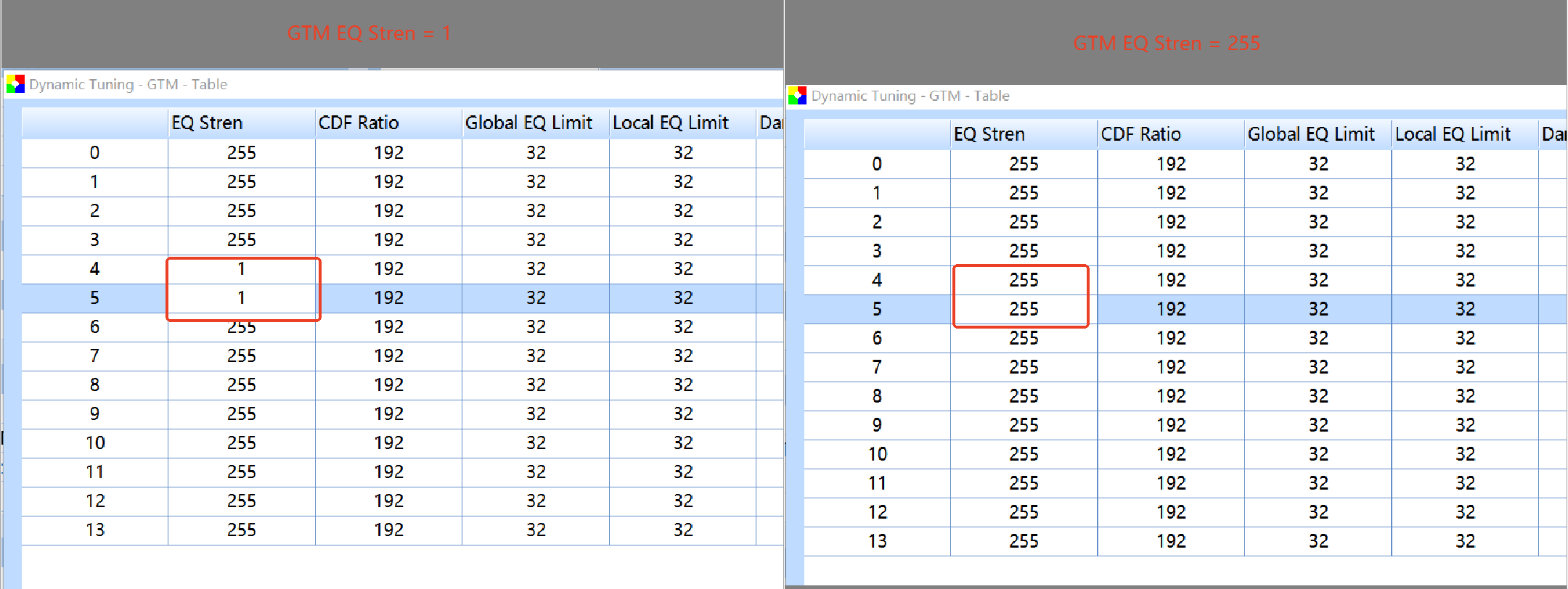
Task: Click row 2 Local EQ Limit cell in right table
Action: (1464, 222)
